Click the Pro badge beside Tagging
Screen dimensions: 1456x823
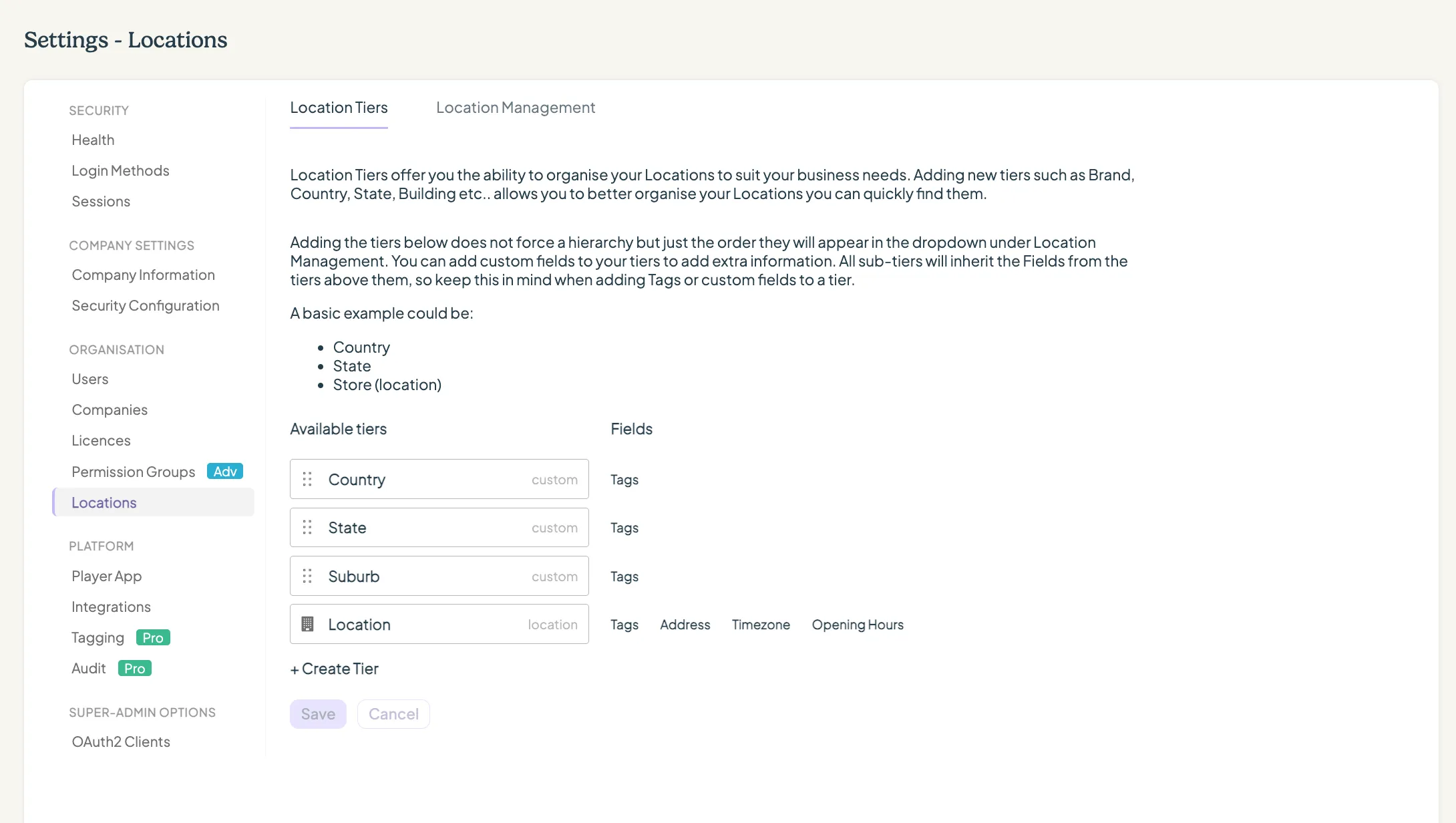(x=153, y=637)
